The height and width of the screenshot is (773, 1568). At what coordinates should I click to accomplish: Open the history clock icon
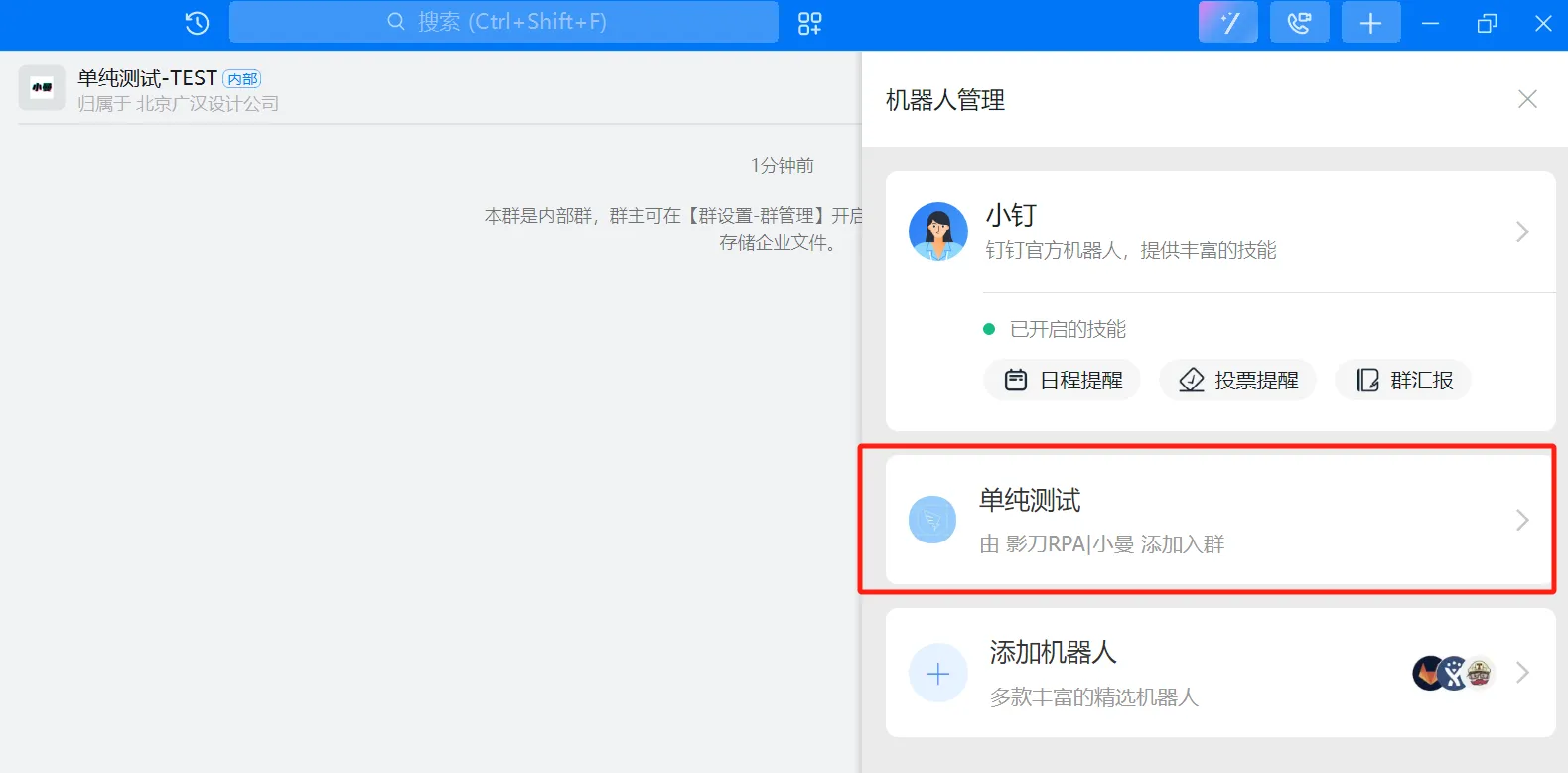(197, 23)
